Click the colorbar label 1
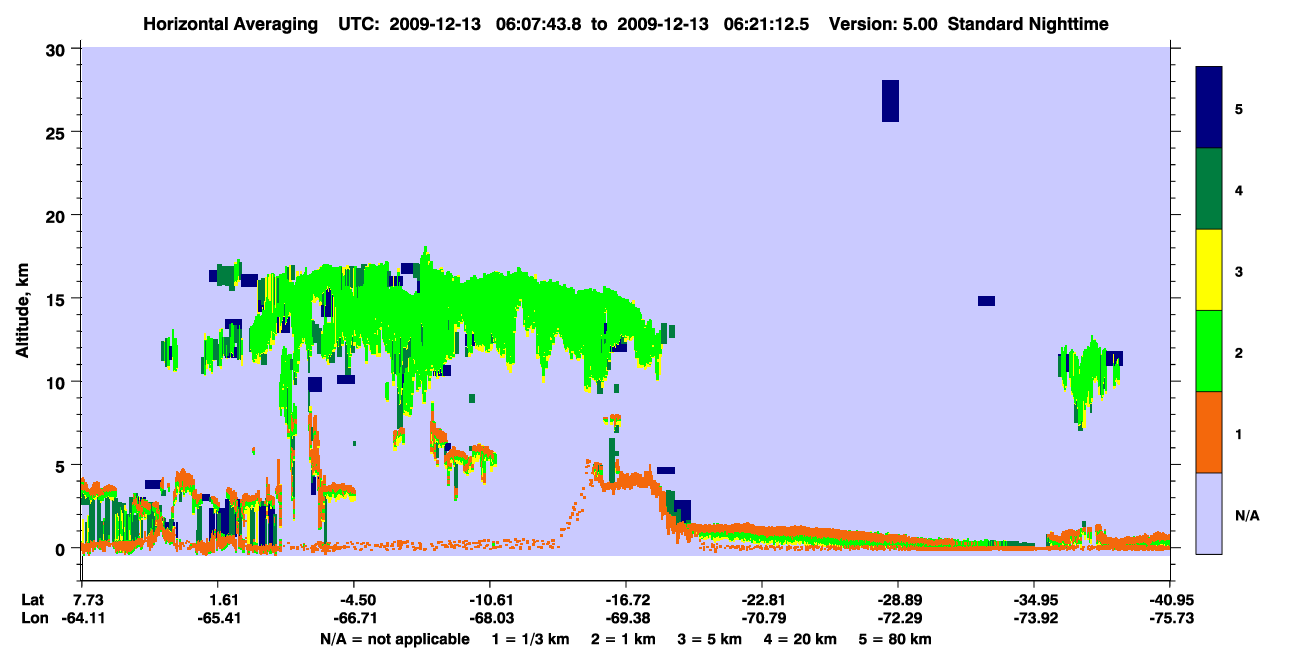The image size is (1300, 667). [x=1238, y=432]
